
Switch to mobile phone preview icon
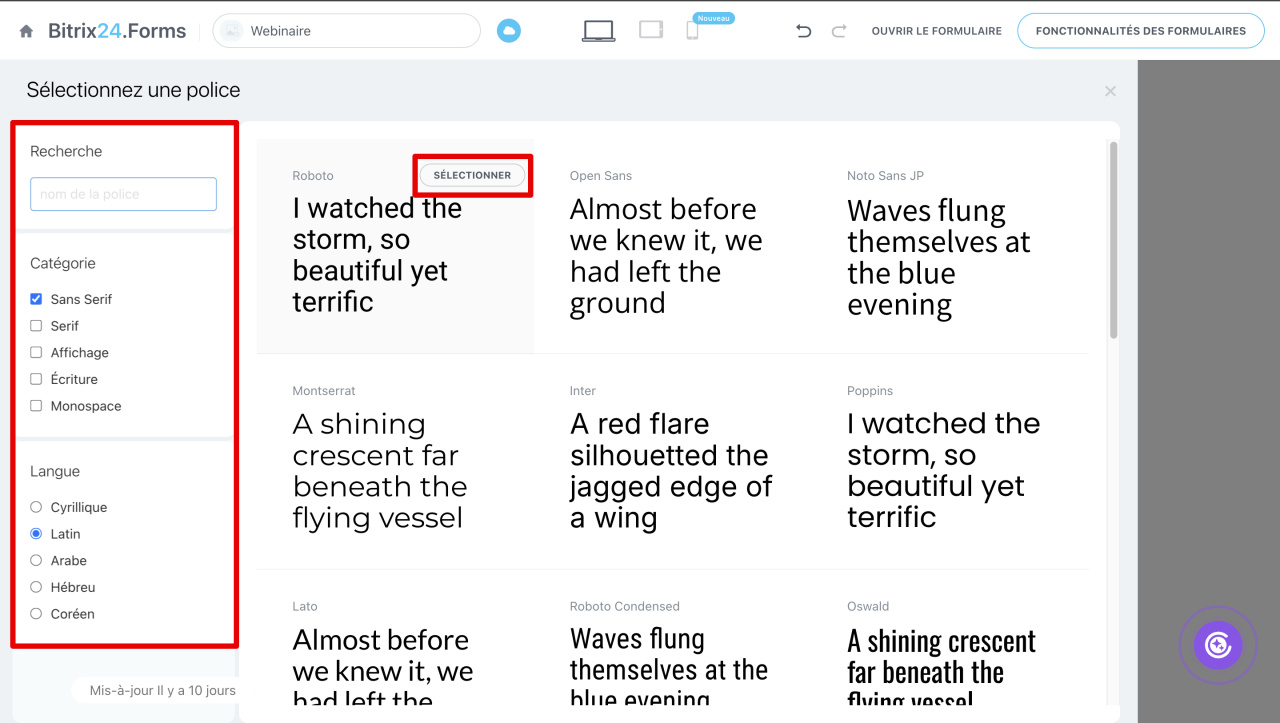[x=692, y=31]
